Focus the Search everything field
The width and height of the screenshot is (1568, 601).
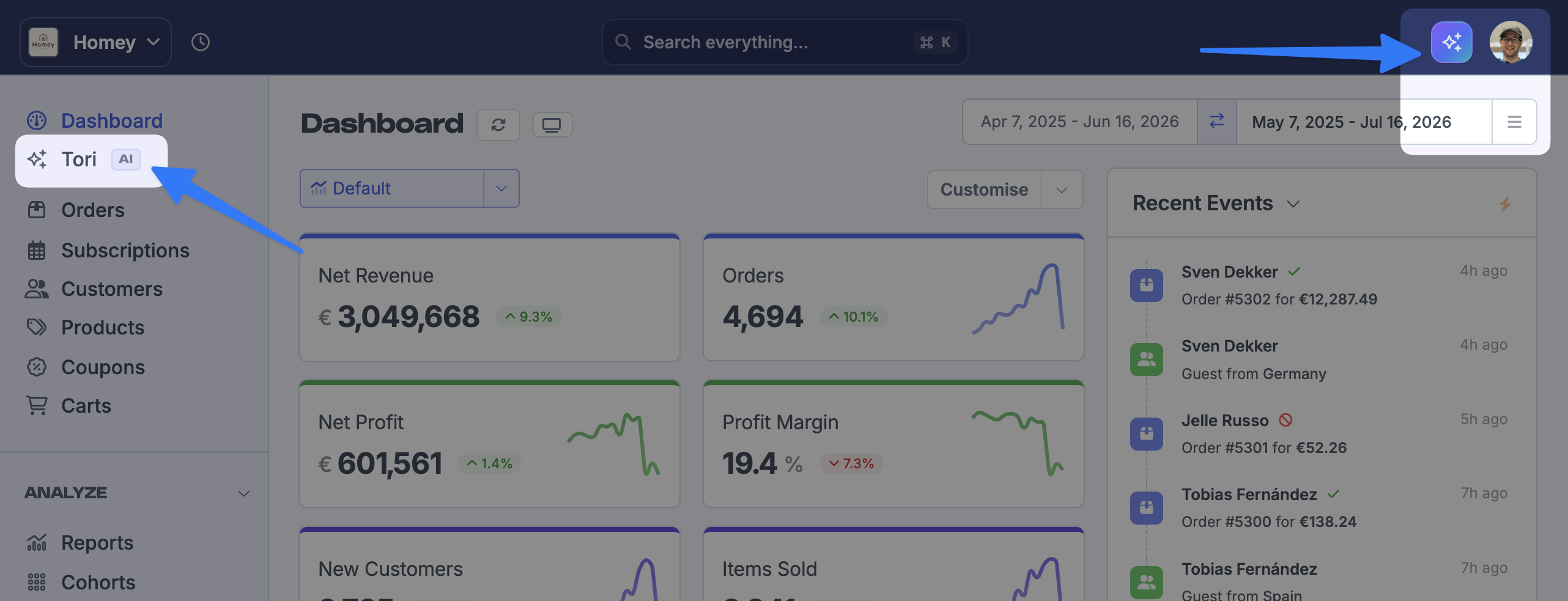pos(785,42)
